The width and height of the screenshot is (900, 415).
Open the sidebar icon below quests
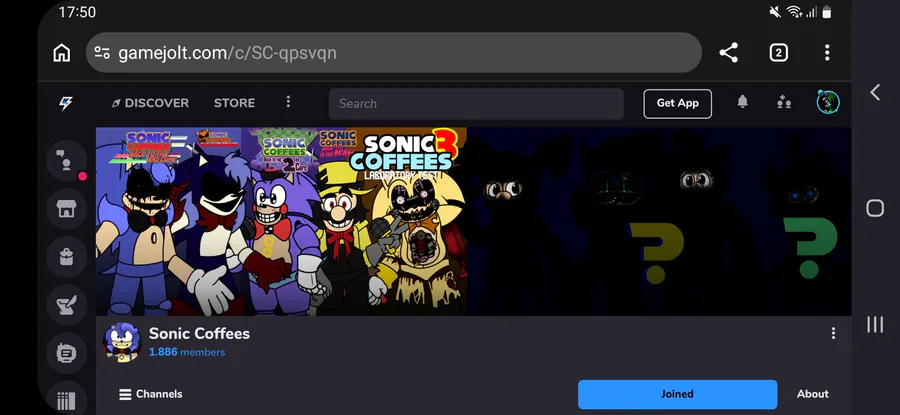[67, 353]
